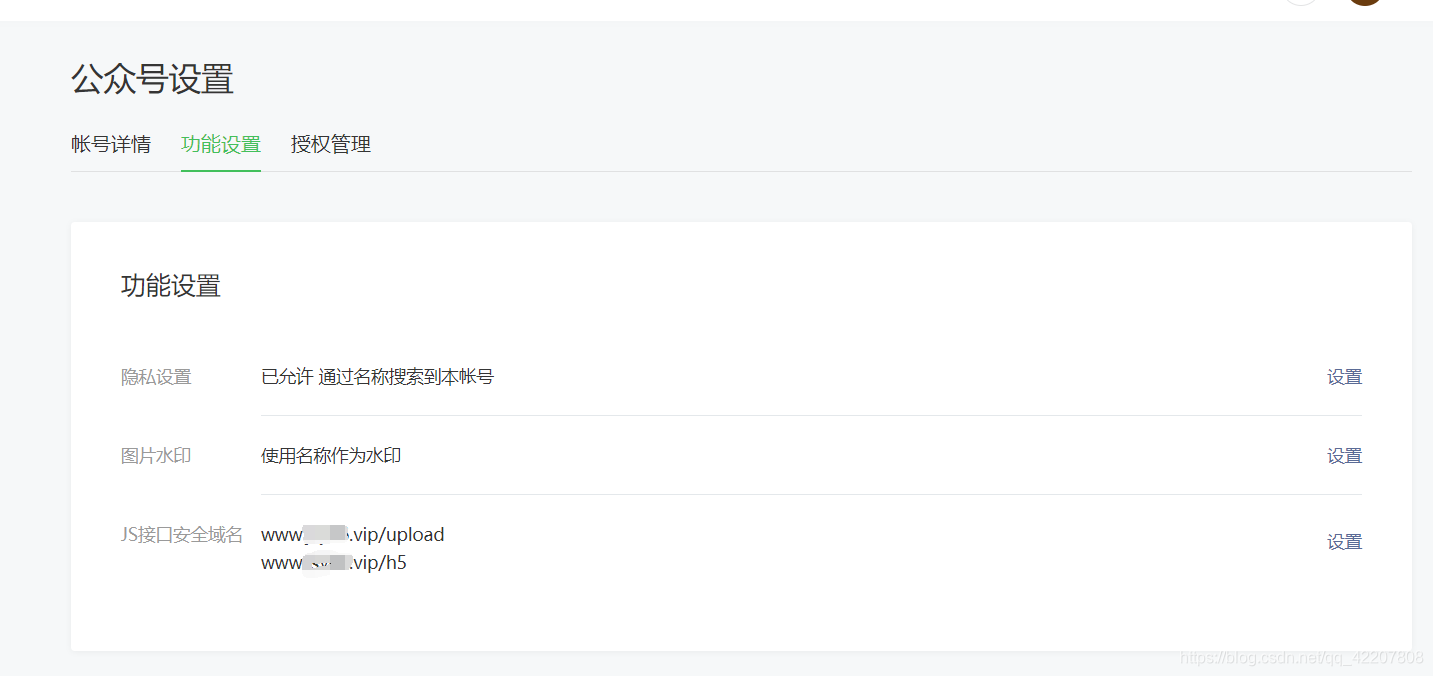Switch to the 授权管理 tab
Screen dimensions: 1433x676
pos(330,144)
